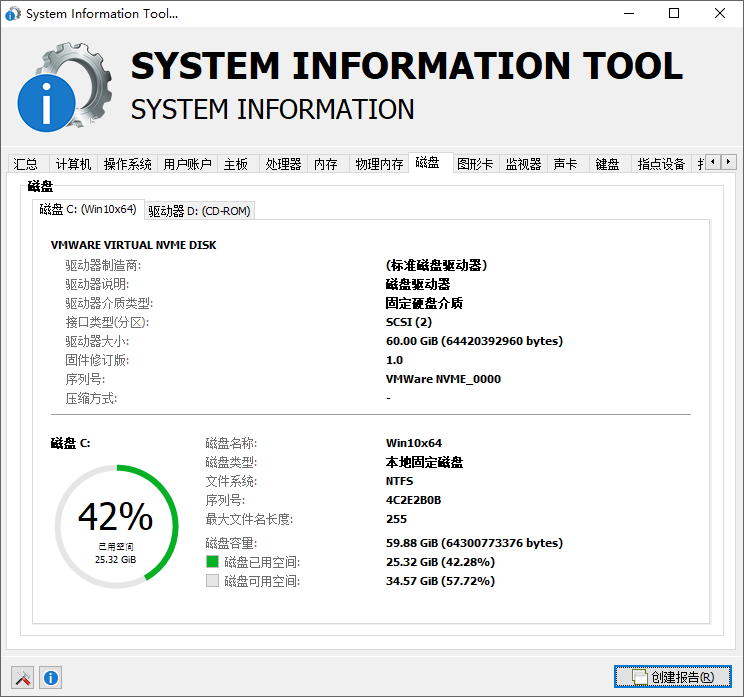The image size is (744, 697).
Task: Click the file system value NTFS
Action: pos(400,481)
